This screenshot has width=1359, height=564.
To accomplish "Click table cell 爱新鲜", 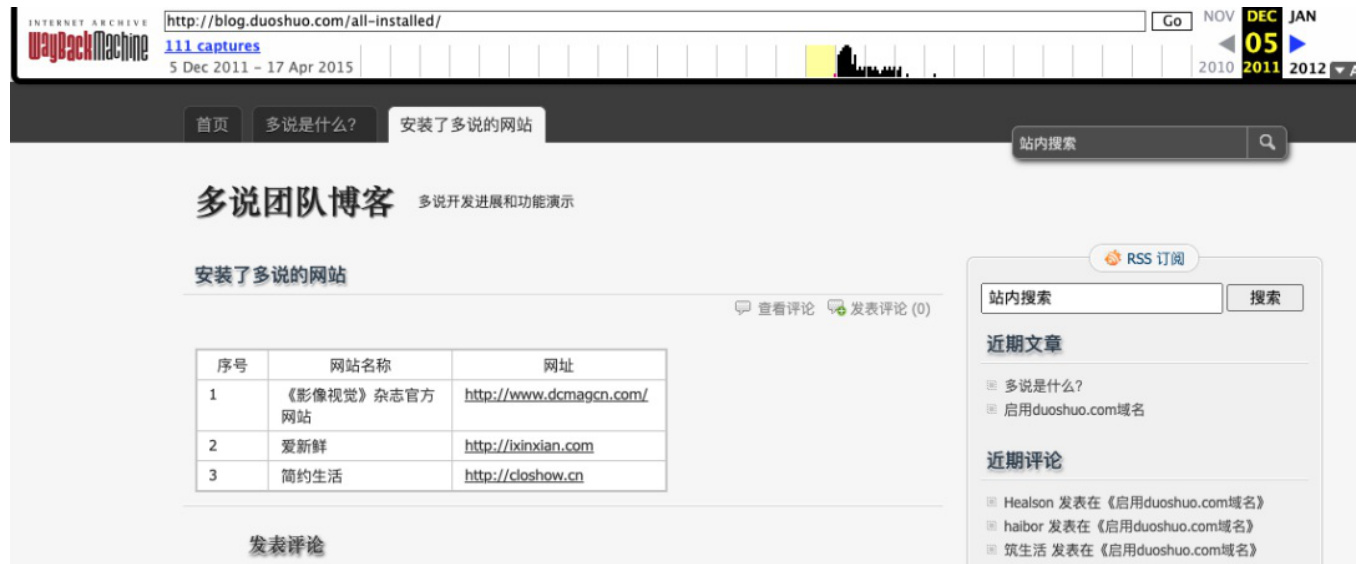I will tap(360, 446).
